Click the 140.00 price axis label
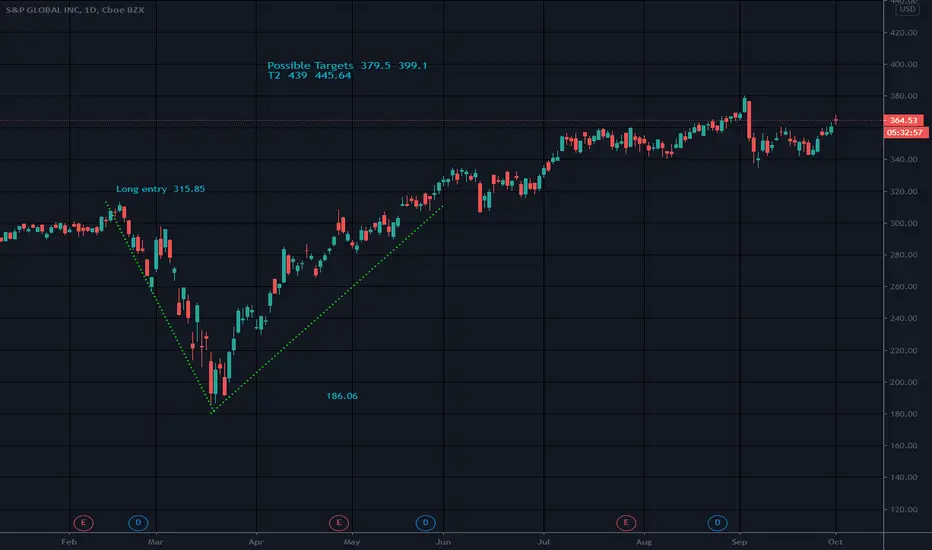Image resolution: width=932 pixels, height=550 pixels. pyautogui.click(x=903, y=477)
